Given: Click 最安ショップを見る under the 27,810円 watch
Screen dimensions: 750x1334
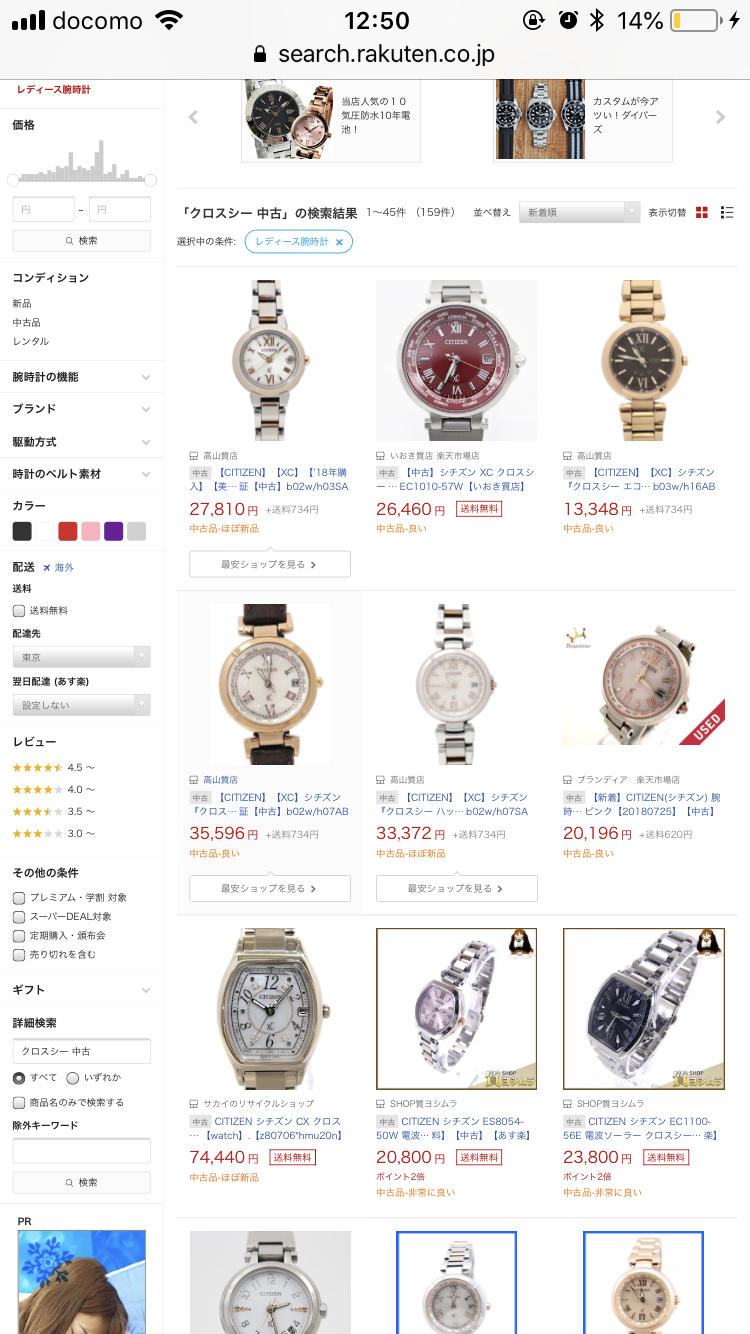Looking at the screenshot, I should 270,564.
